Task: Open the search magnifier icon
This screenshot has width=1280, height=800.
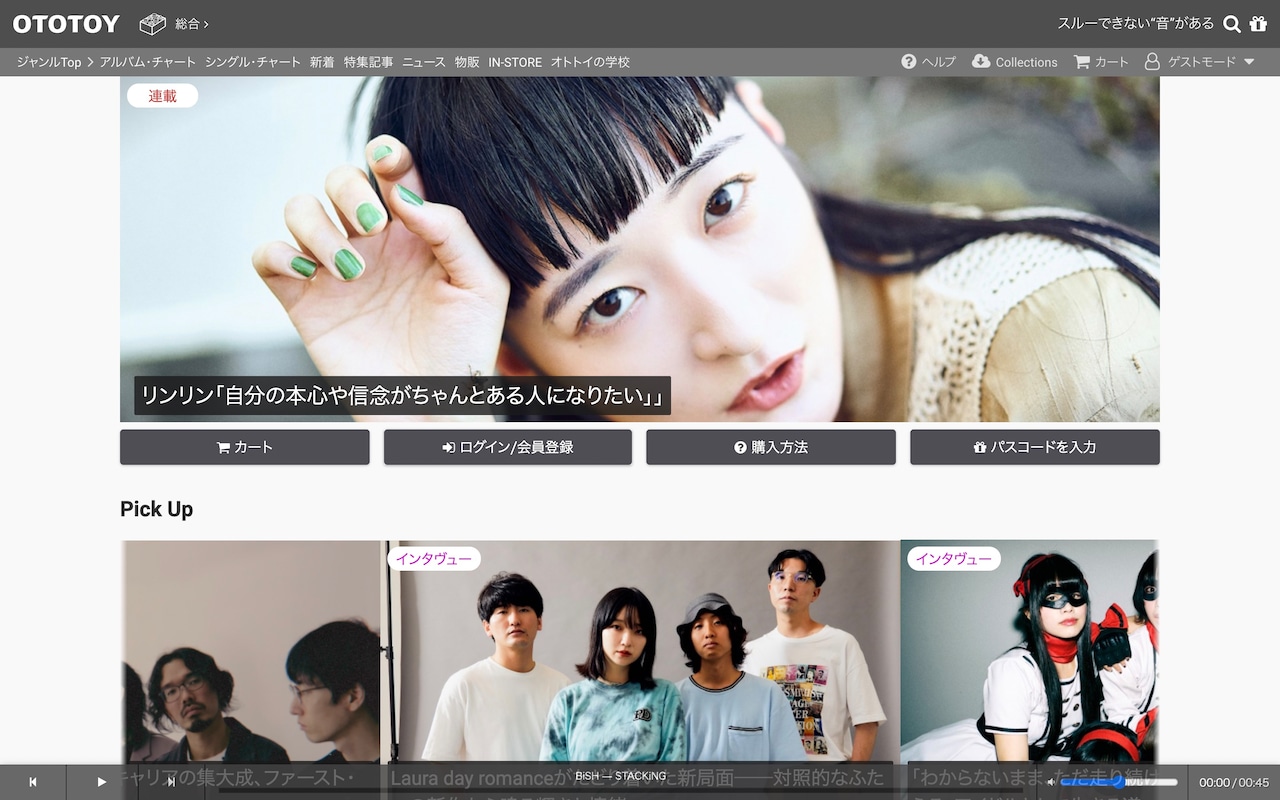Action: click(x=1231, y=23)
